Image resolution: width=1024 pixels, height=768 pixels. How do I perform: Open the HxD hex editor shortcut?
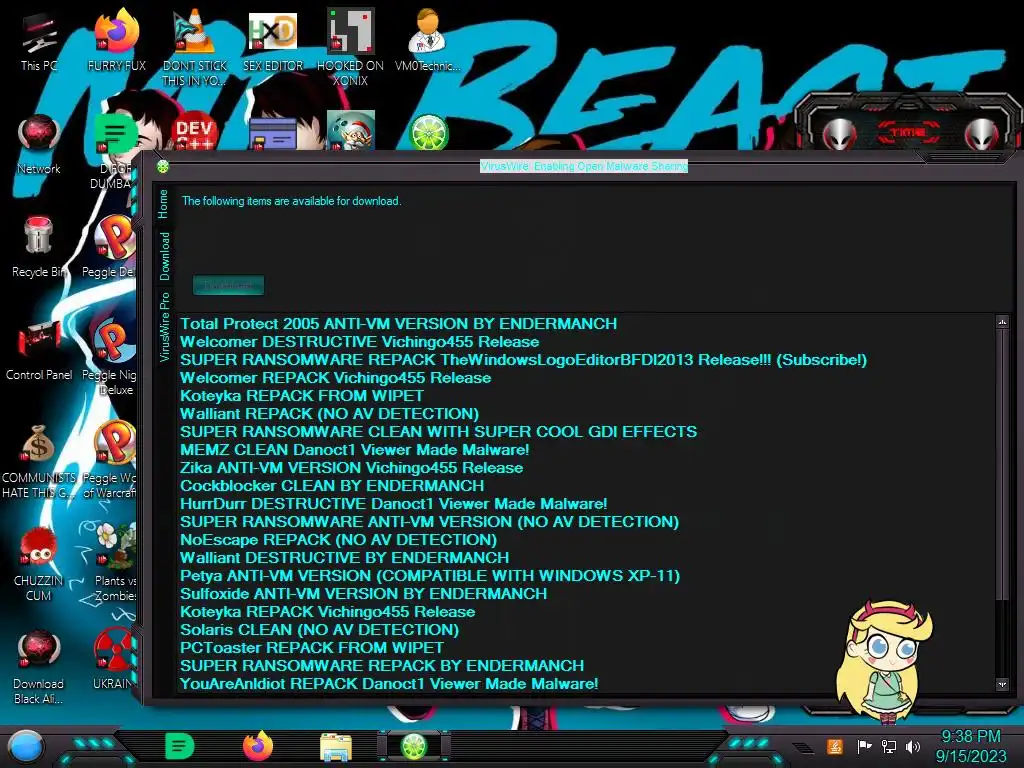(272, 40)
